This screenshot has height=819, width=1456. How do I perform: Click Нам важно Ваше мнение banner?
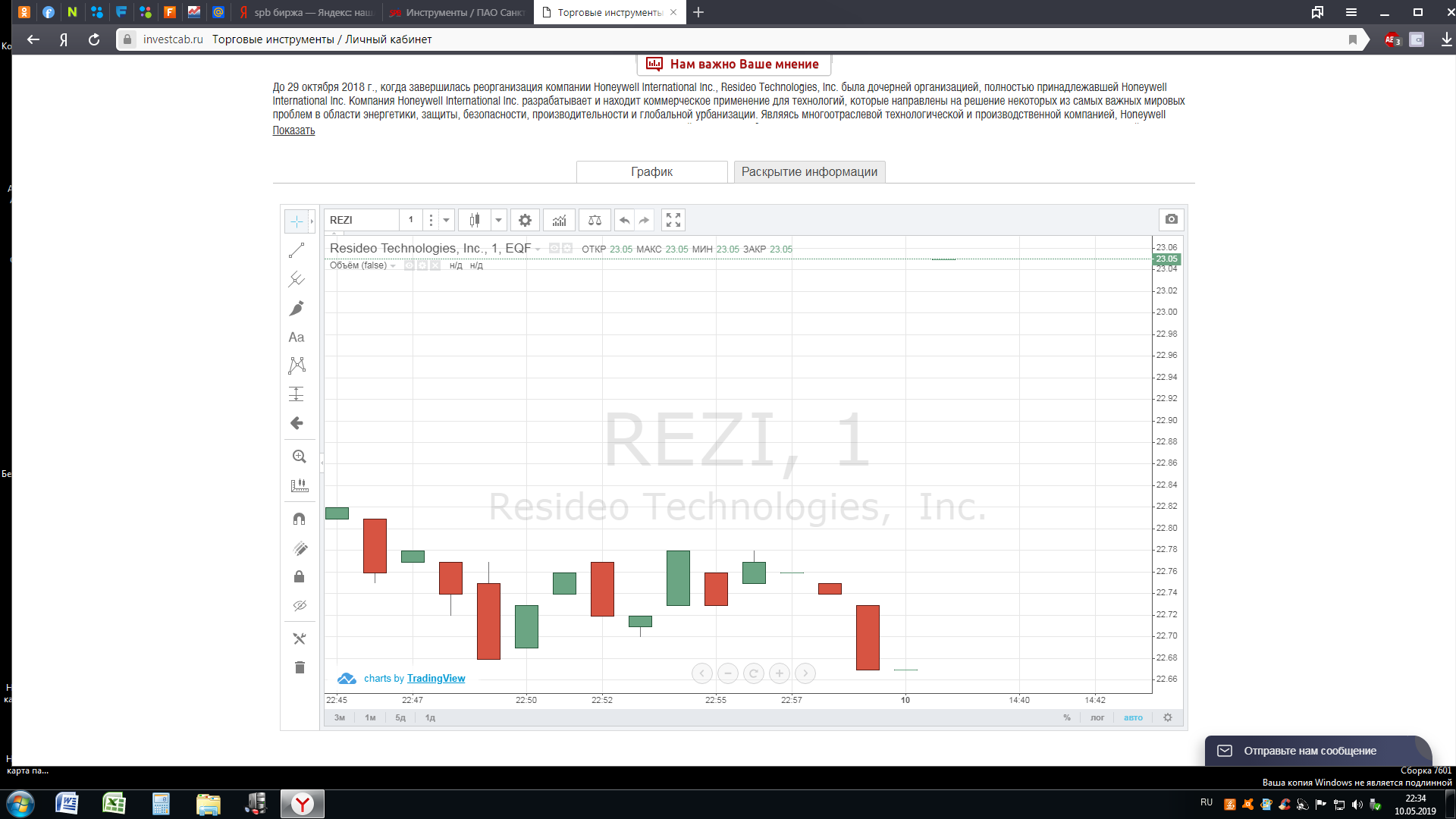click(x=733, y=64)
